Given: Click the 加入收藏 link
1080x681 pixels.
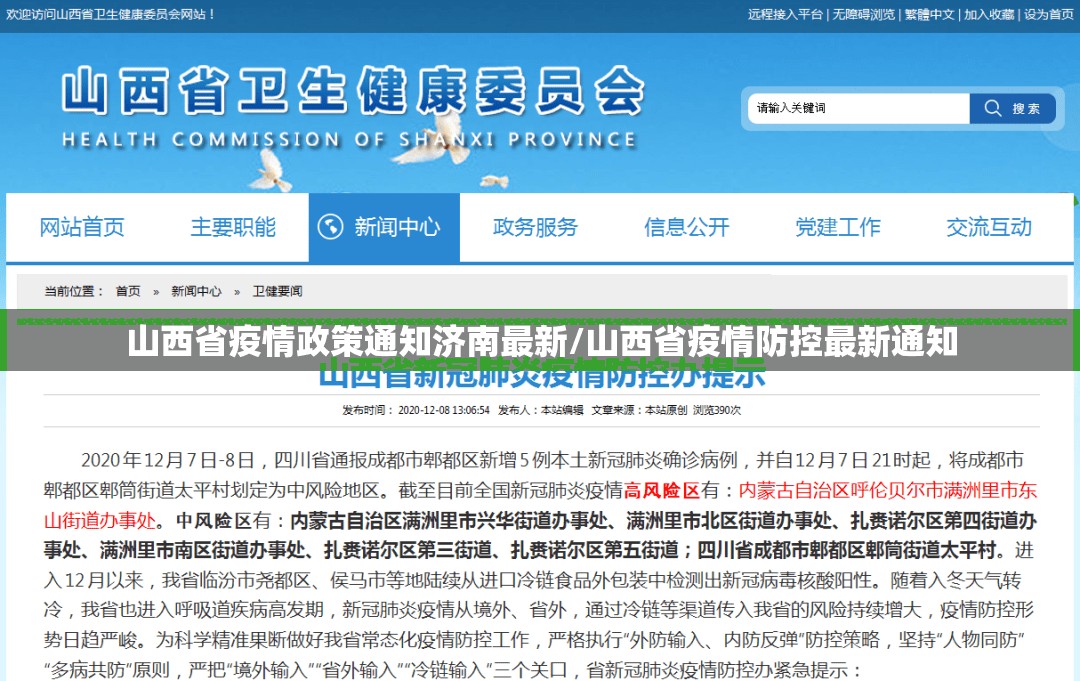Looking at the screenshot, I should click(x=989, y=14).
